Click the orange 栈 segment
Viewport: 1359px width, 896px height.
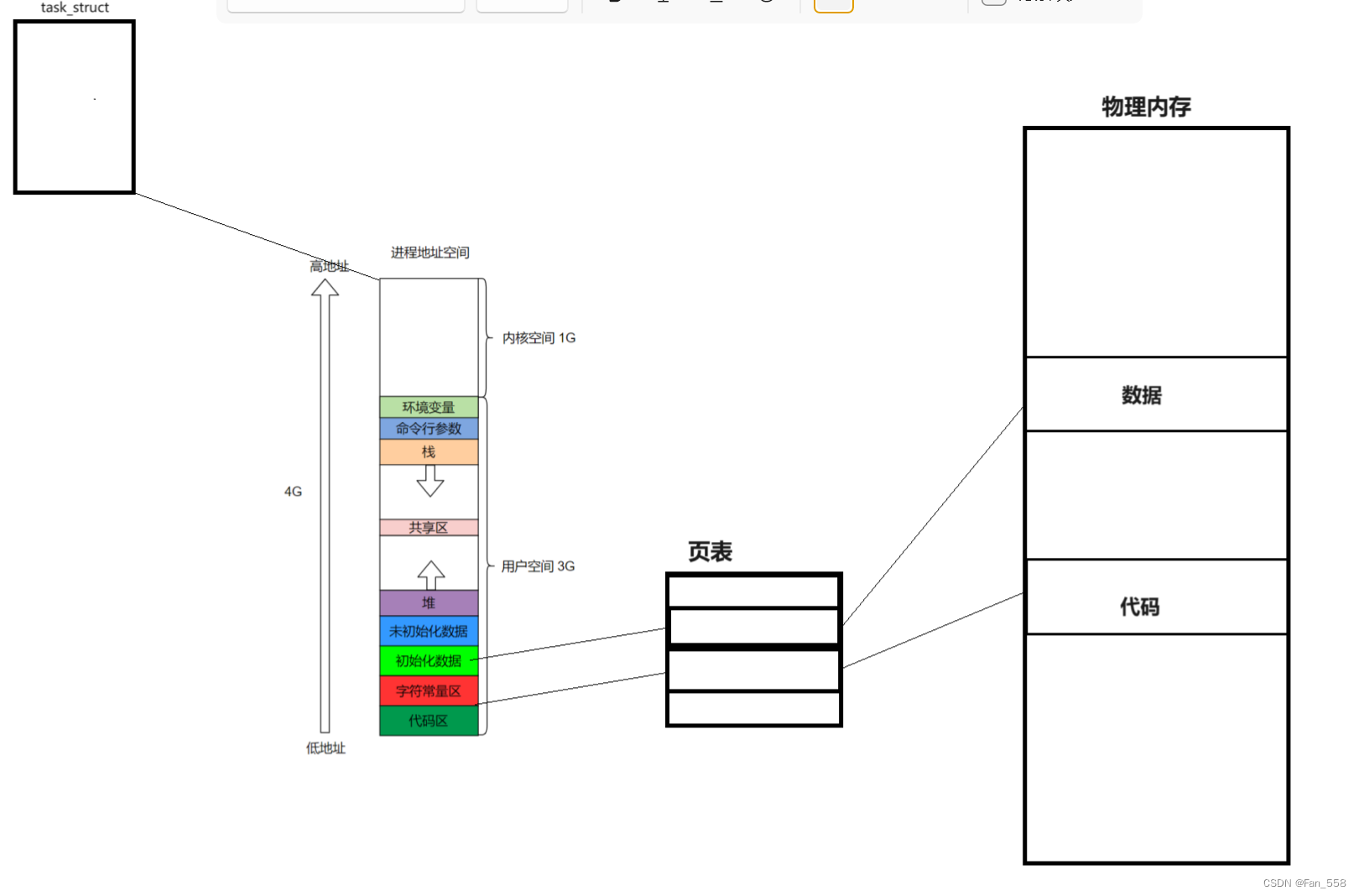429,452
